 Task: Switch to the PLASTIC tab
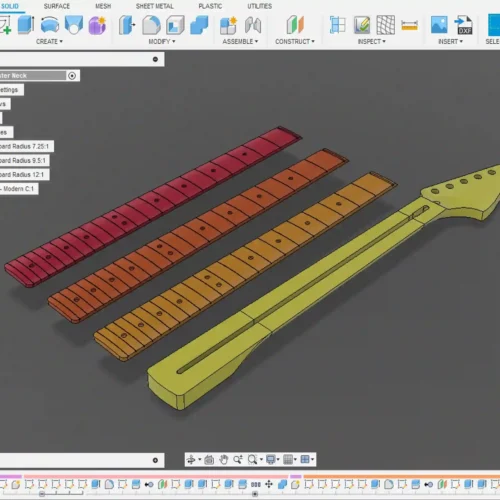click(210, 6)
